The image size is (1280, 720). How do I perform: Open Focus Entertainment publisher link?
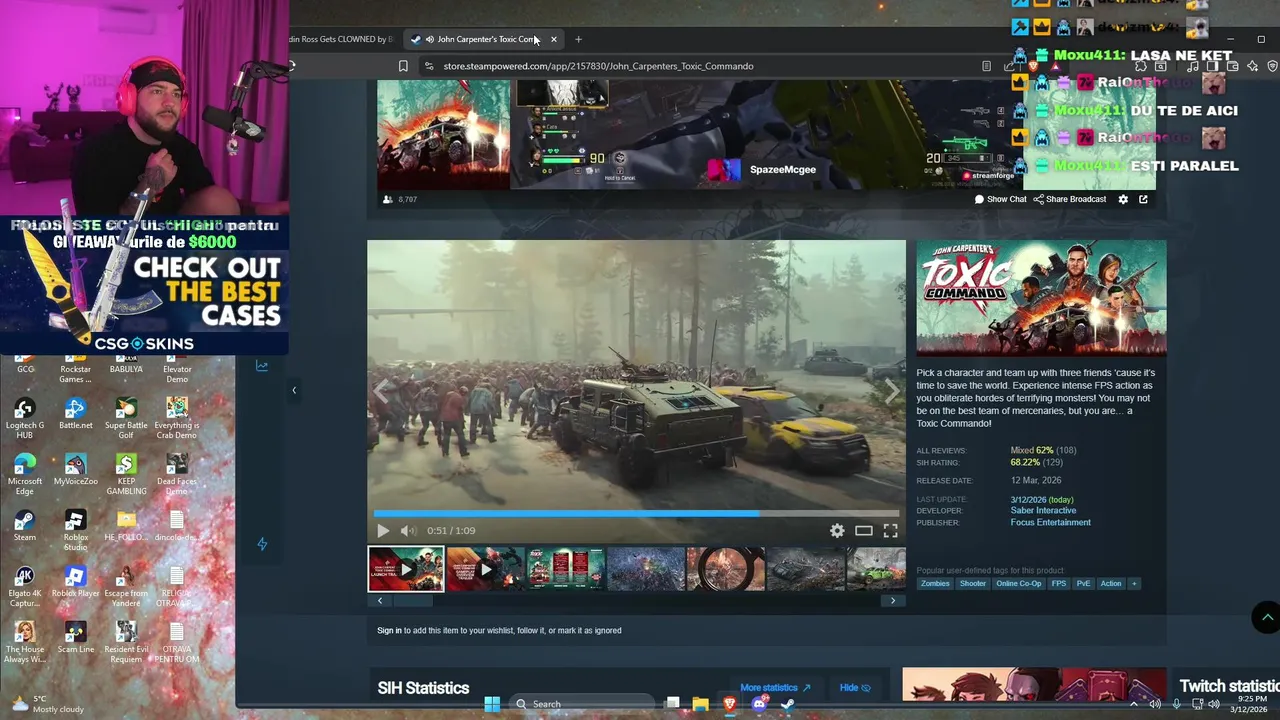[1050, 522]
